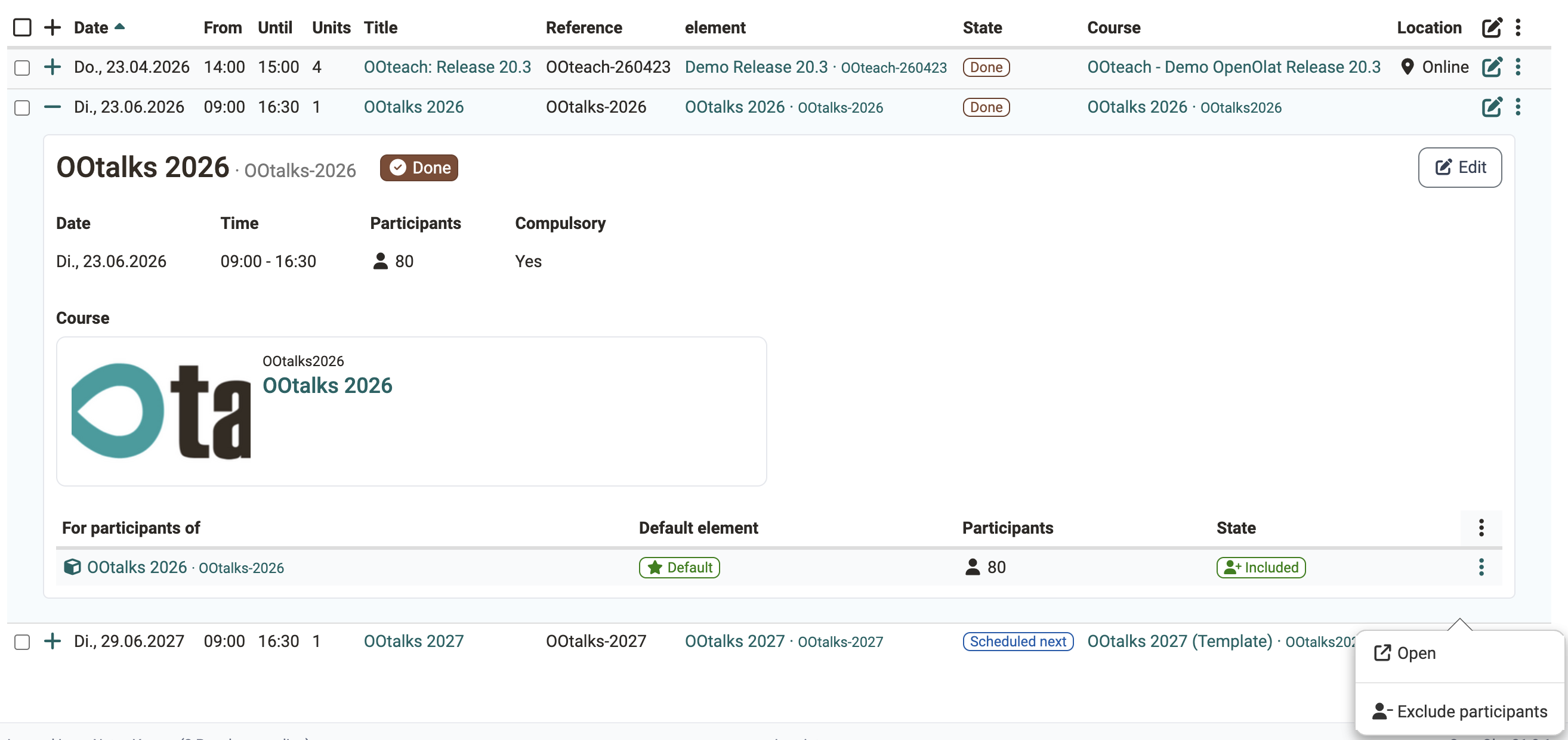This screenshot has width=1568, height=740.
Task: Open OOteach - Demo OpenOlat Release 20.3 course
Action: [x=1233, y=67]
